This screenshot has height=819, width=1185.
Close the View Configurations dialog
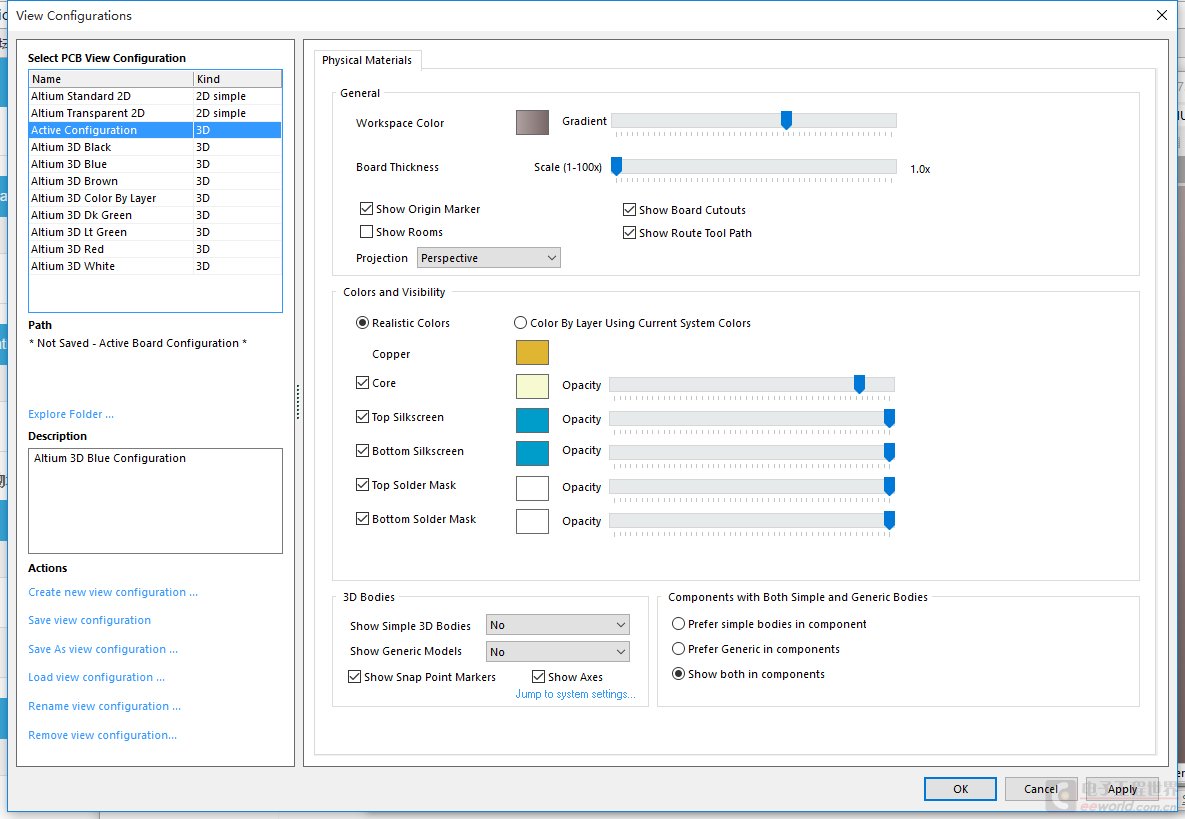1162,15
